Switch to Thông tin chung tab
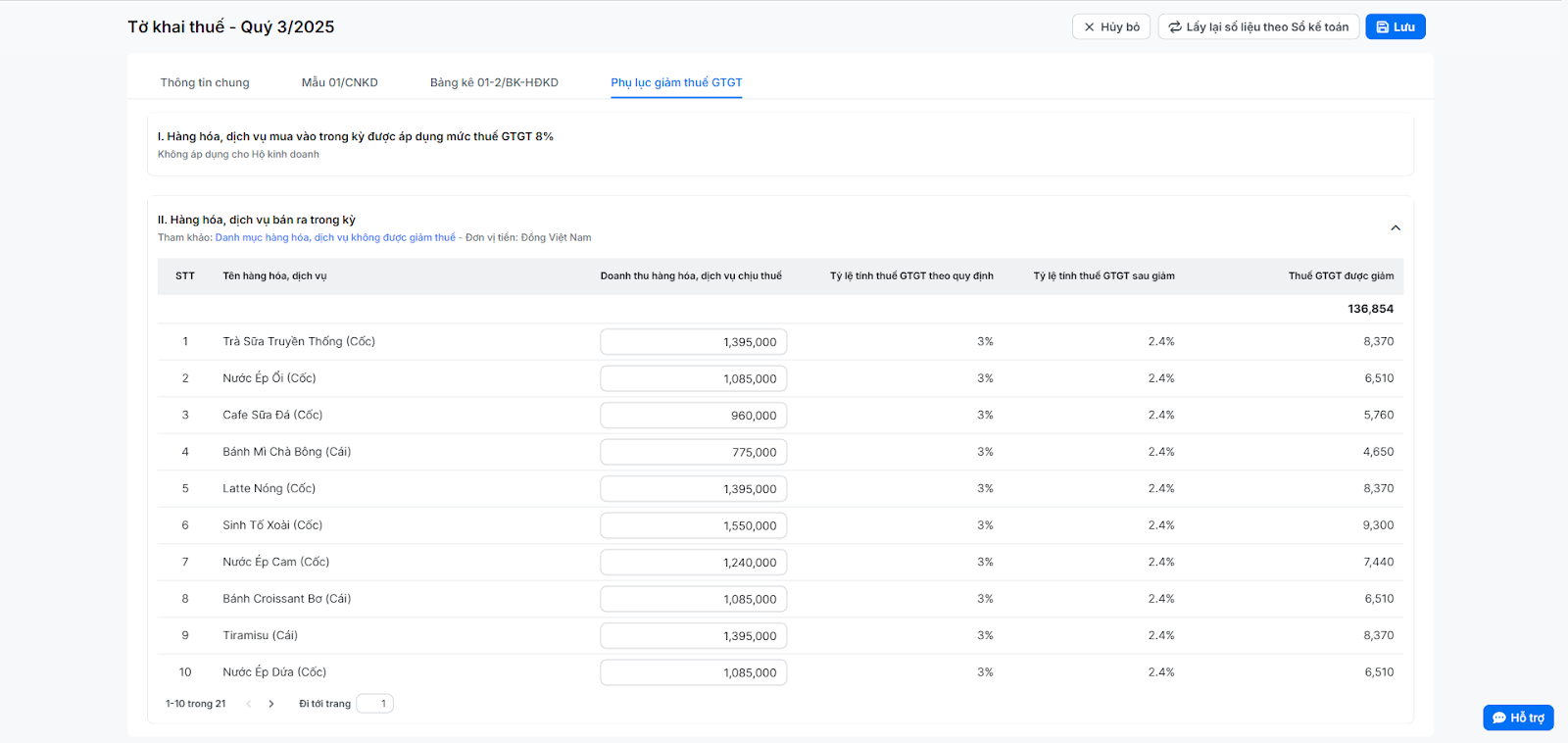This screenshot has width=1568, height=743. (205, 82)
